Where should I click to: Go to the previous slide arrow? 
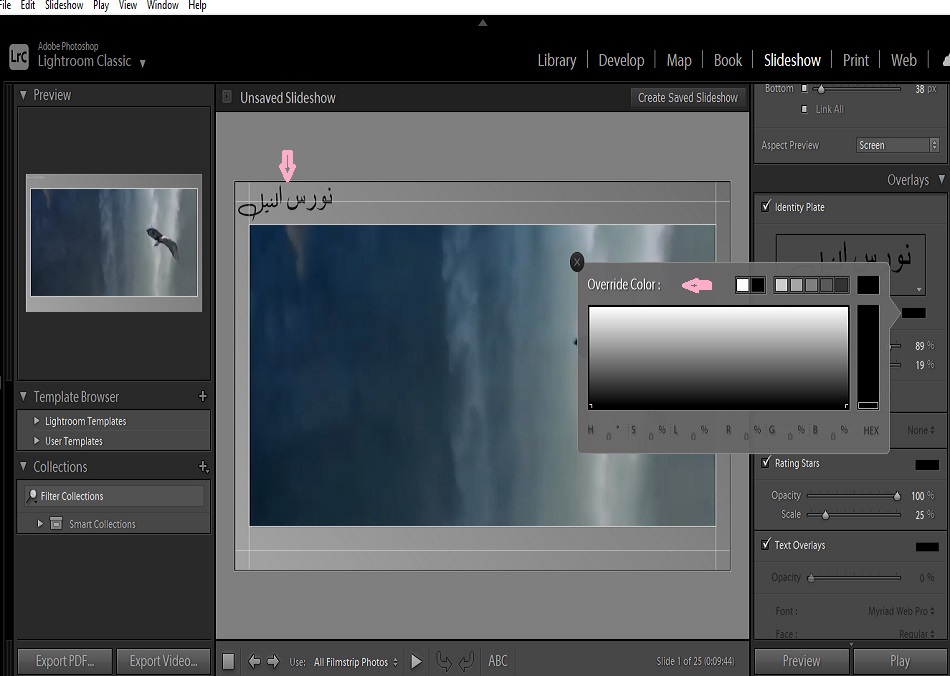(254, 661)
